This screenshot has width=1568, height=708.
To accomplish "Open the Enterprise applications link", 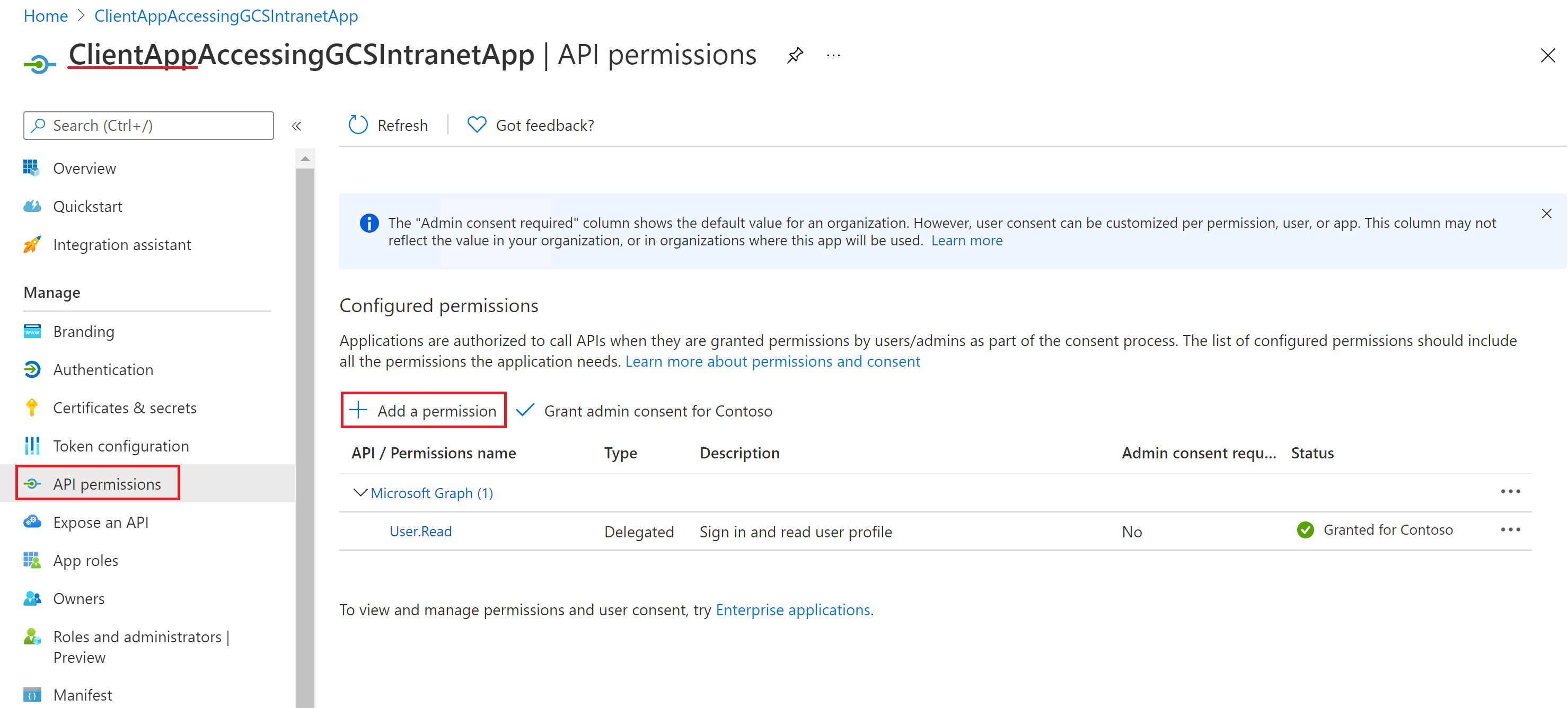I will click(792, 609).
